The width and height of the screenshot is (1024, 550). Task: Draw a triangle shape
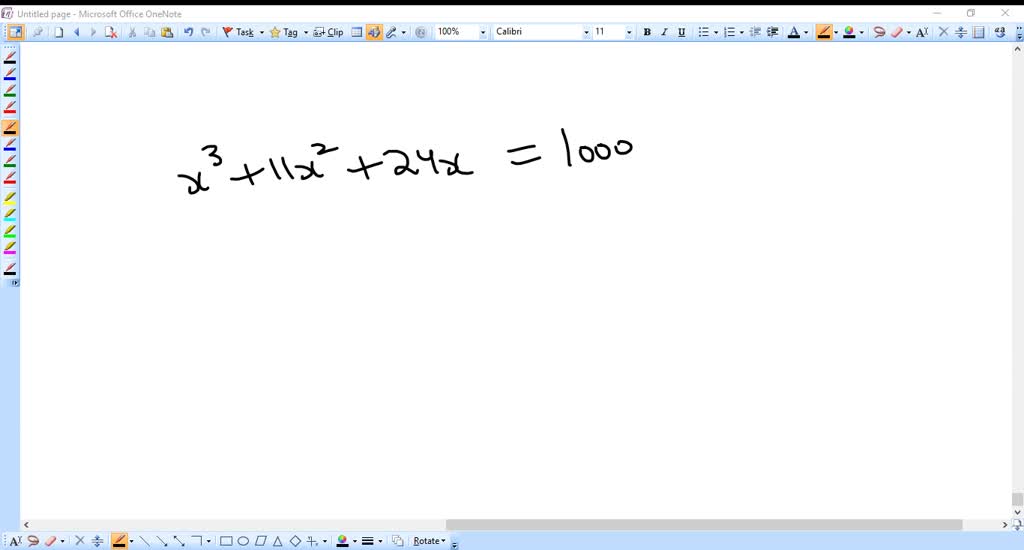click(x=278, y=541)
